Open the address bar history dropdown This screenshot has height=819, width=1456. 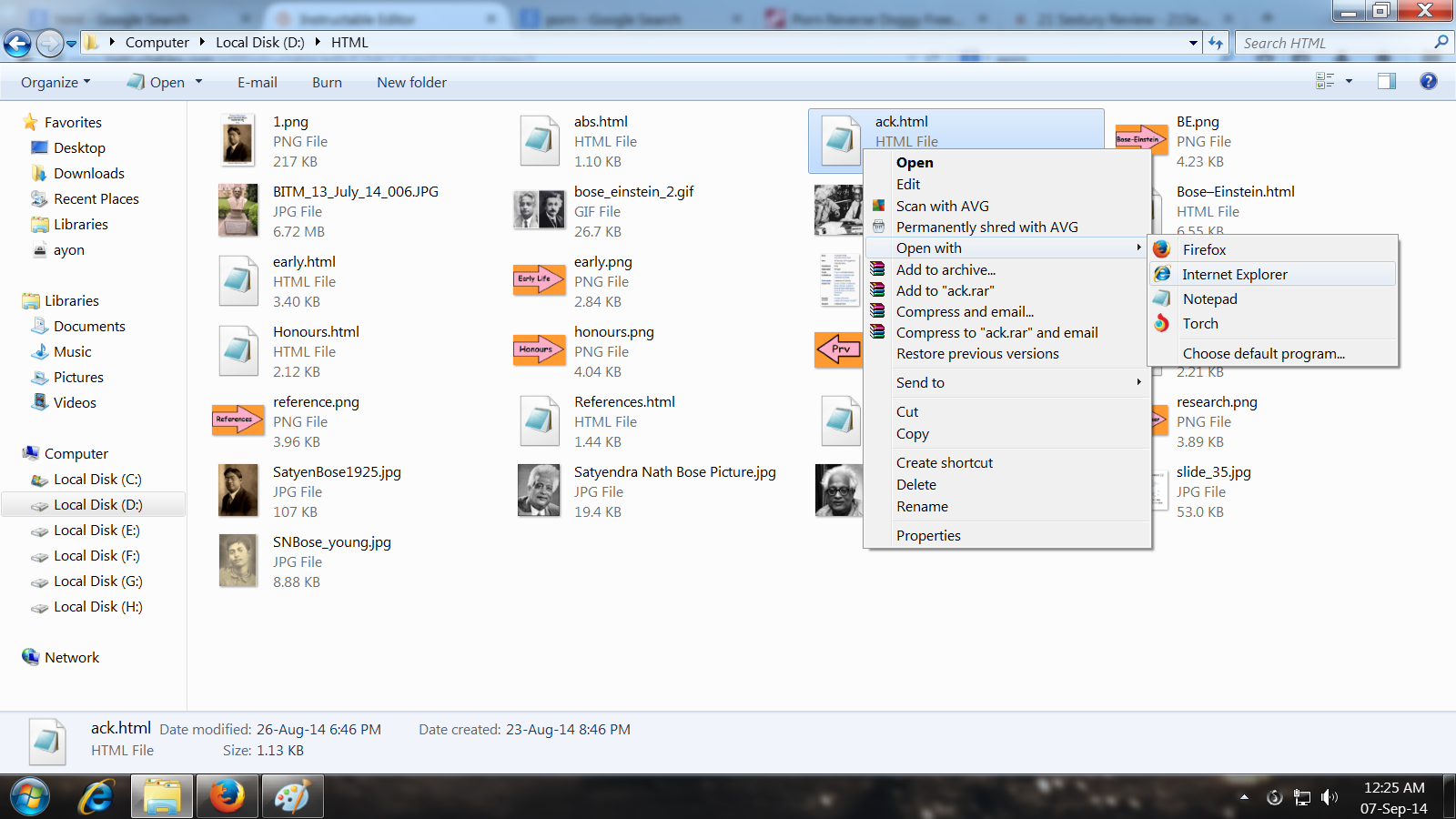[x=1193, y=43]
